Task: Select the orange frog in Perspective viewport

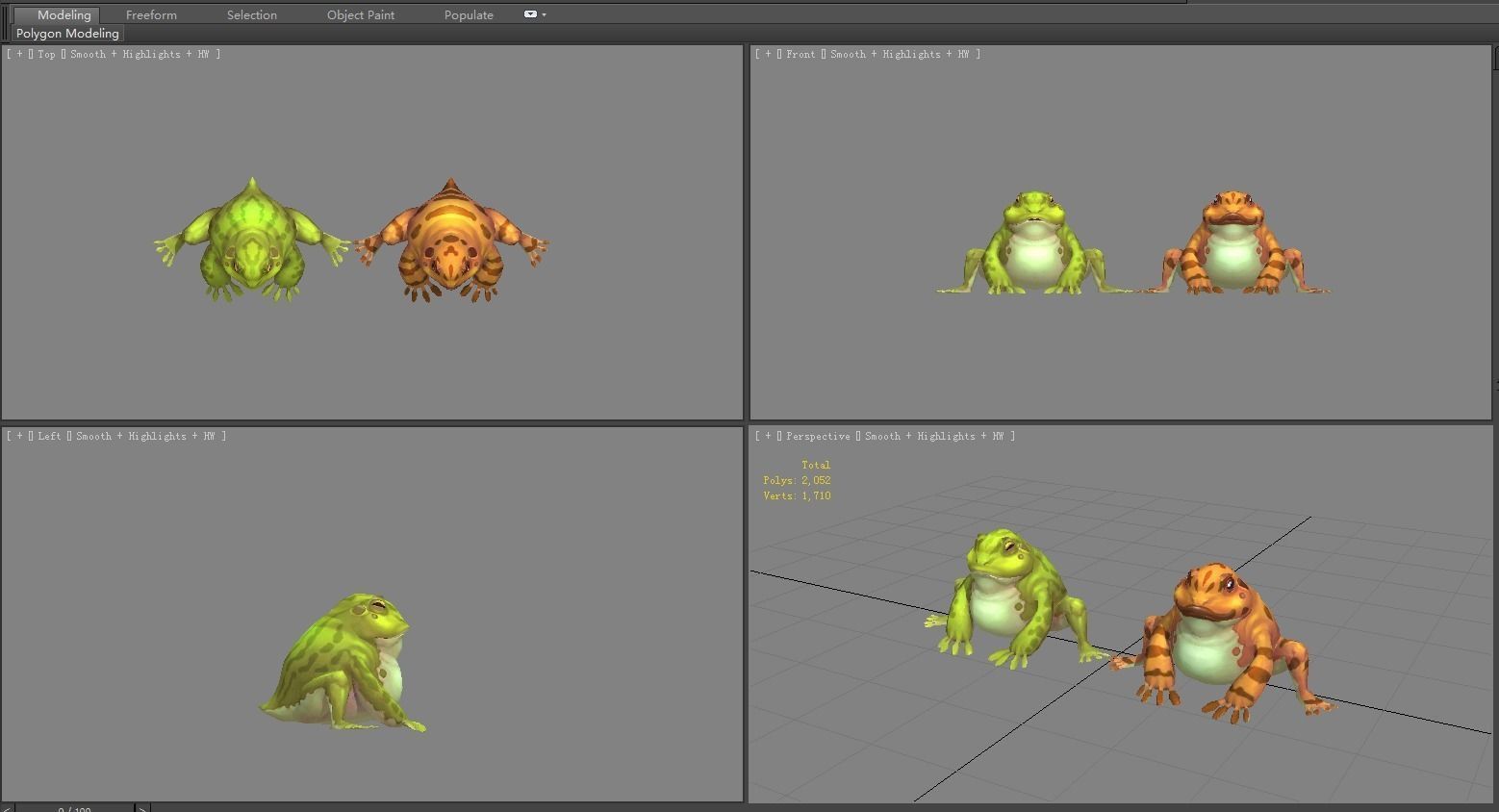Action: (x=1220, y=645)
